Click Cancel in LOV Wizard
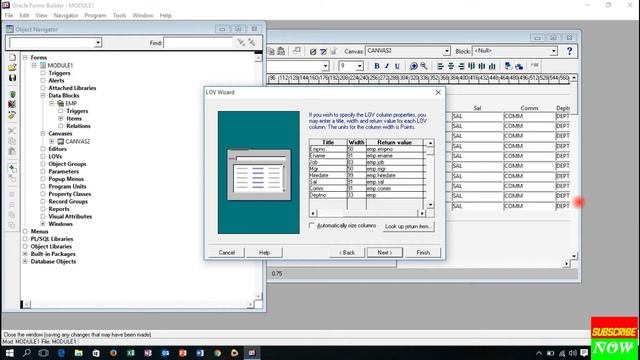Image resolution: width=640 pixels, height=360 pixels. coord(227,253)
